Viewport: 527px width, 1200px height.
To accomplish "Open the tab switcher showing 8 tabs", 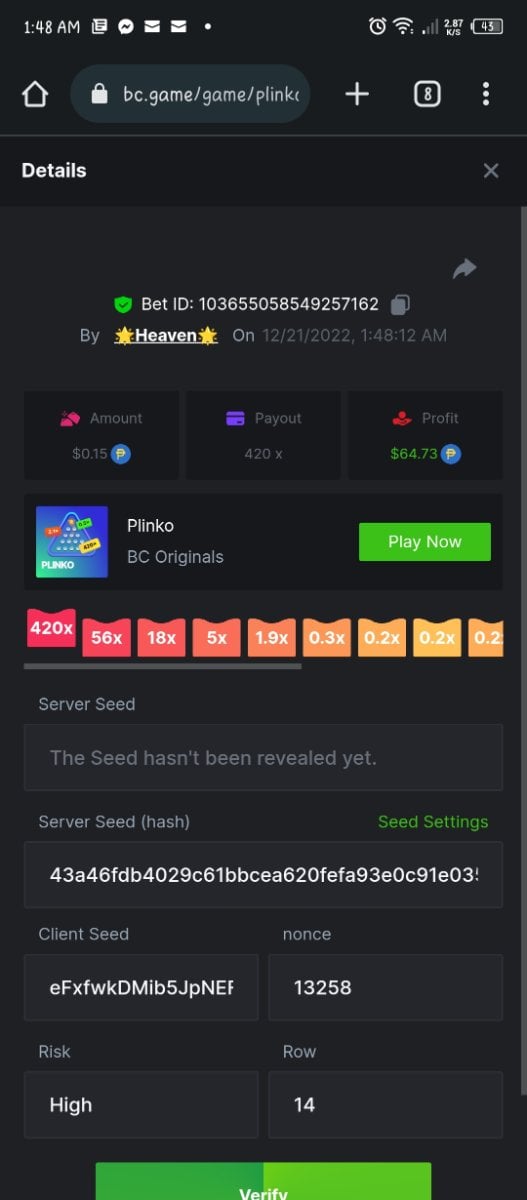I will point(427,94).
